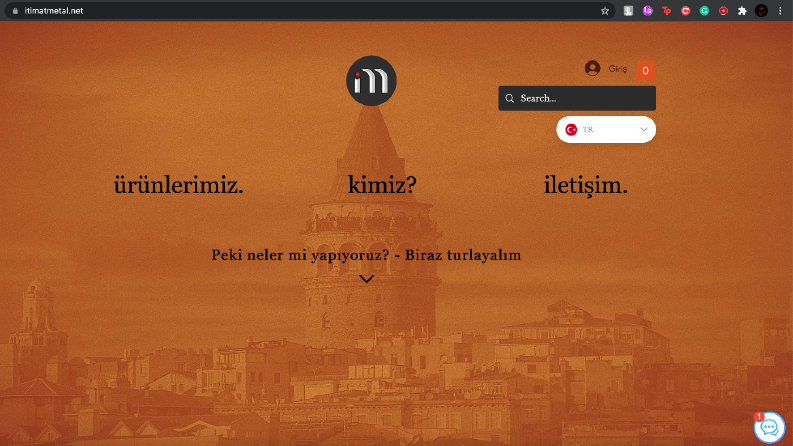793x446 pixels.
Task: Open the ürünlerimiz menu item
Action: (179, 185)
